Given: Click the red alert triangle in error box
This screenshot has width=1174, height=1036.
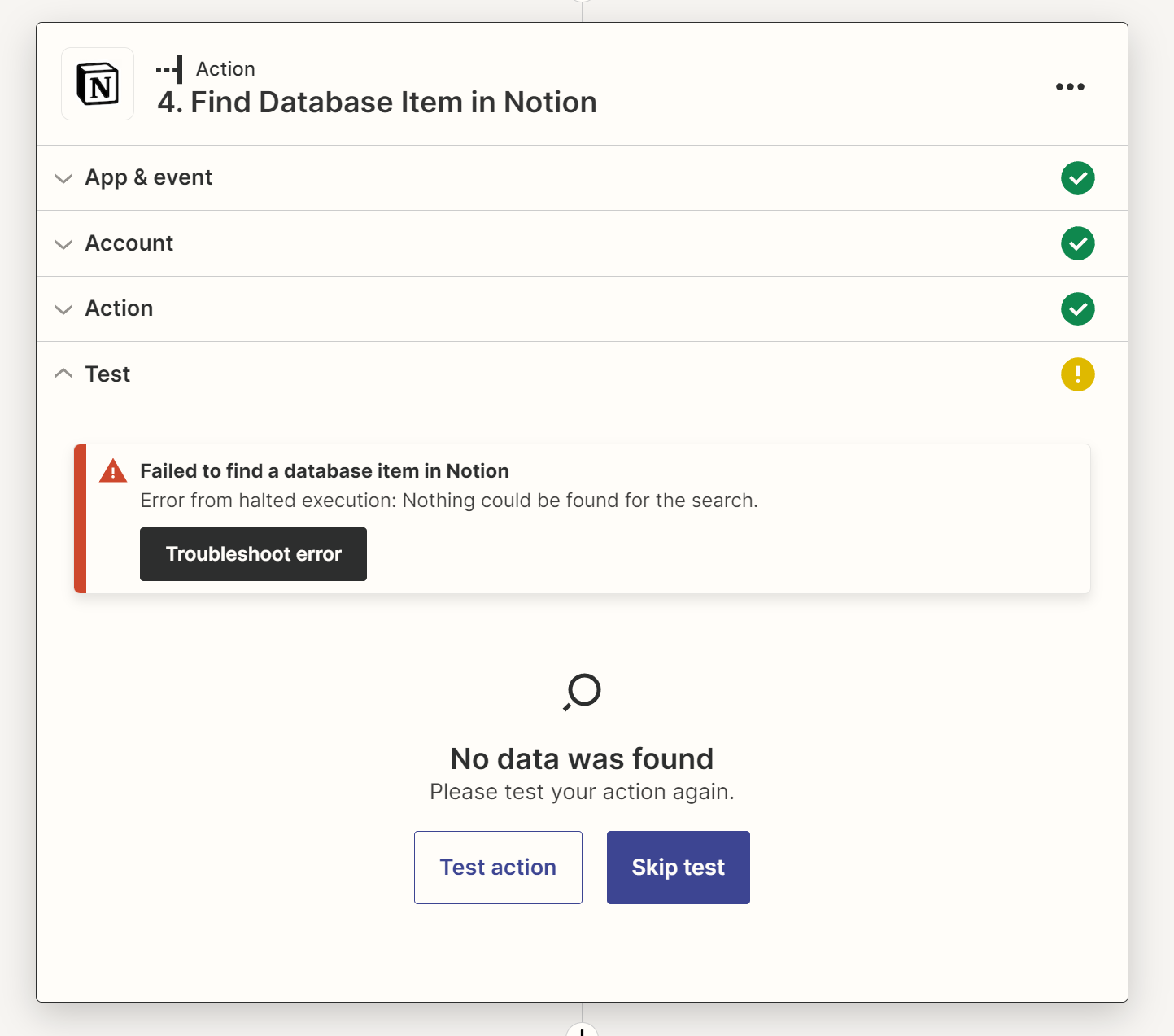Looking at the screenshot, I should point(113,471).
